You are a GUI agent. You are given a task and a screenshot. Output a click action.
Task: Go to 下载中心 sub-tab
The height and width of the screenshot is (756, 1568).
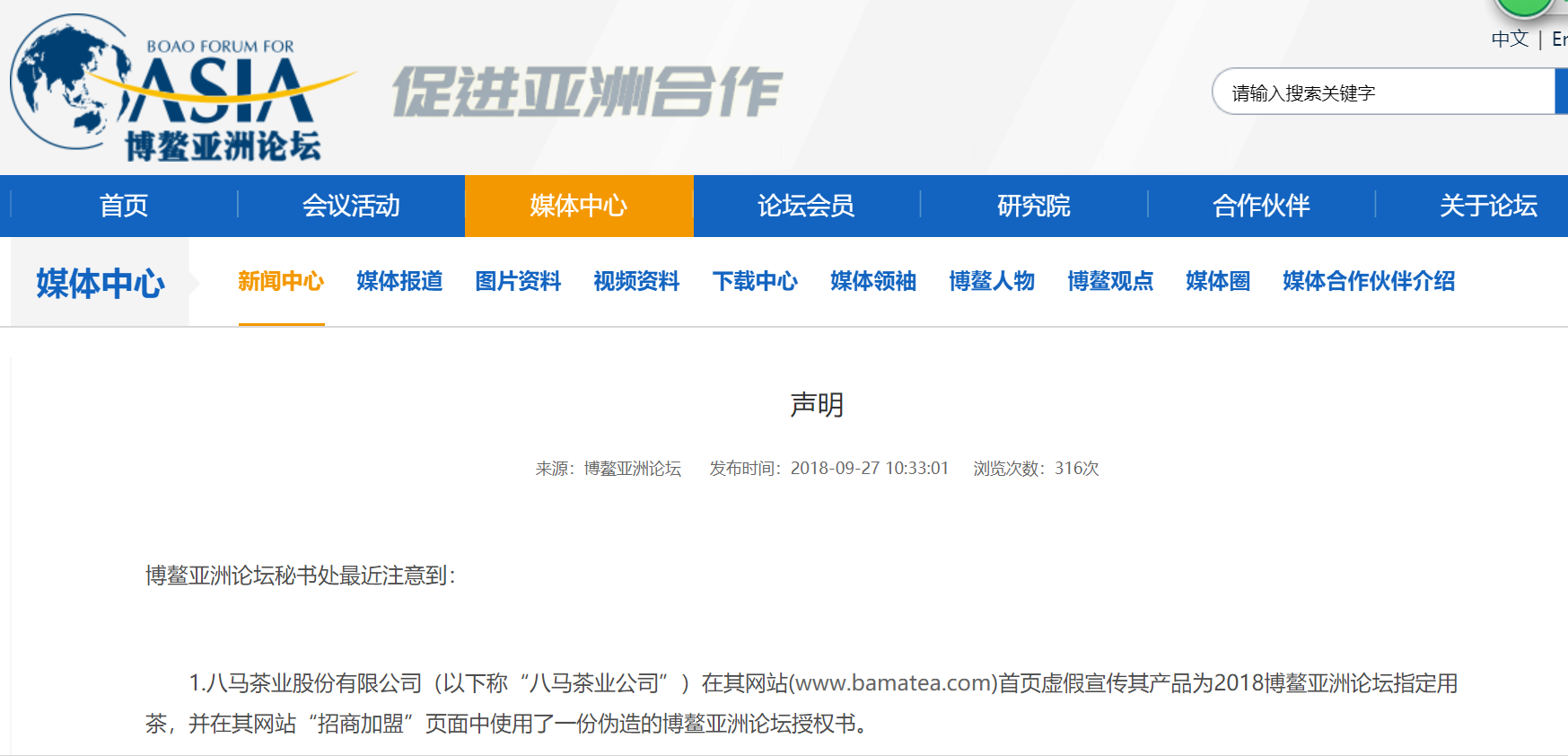(755, 281)
